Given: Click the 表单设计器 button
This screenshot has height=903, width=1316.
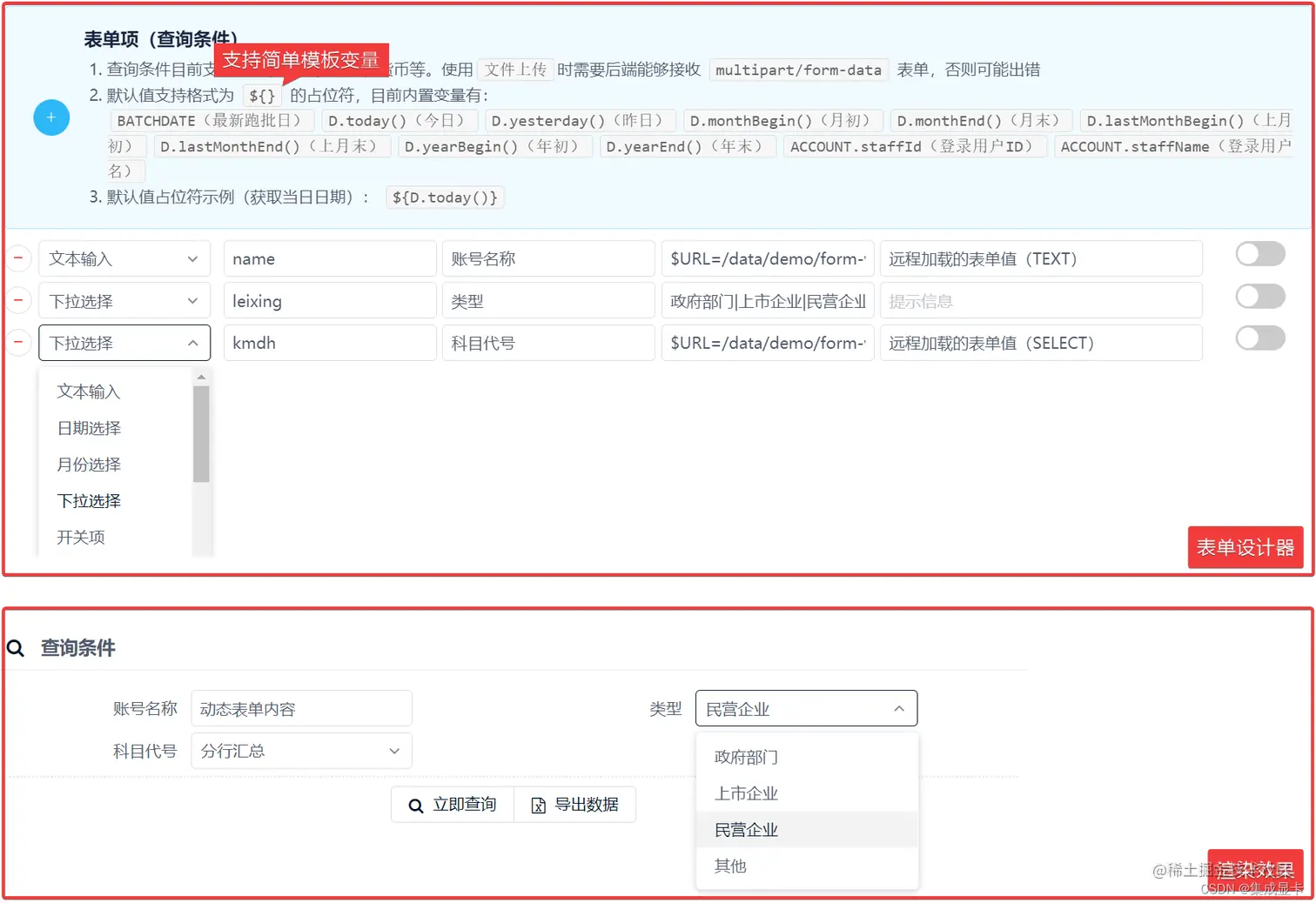Looking at the screenshot, I should [x=1245, y=547].
